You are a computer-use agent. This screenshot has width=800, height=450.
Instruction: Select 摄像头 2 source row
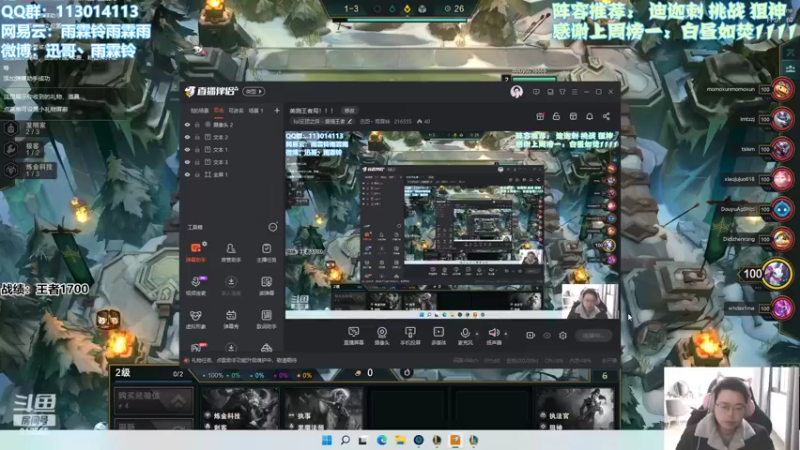(232, 124)
